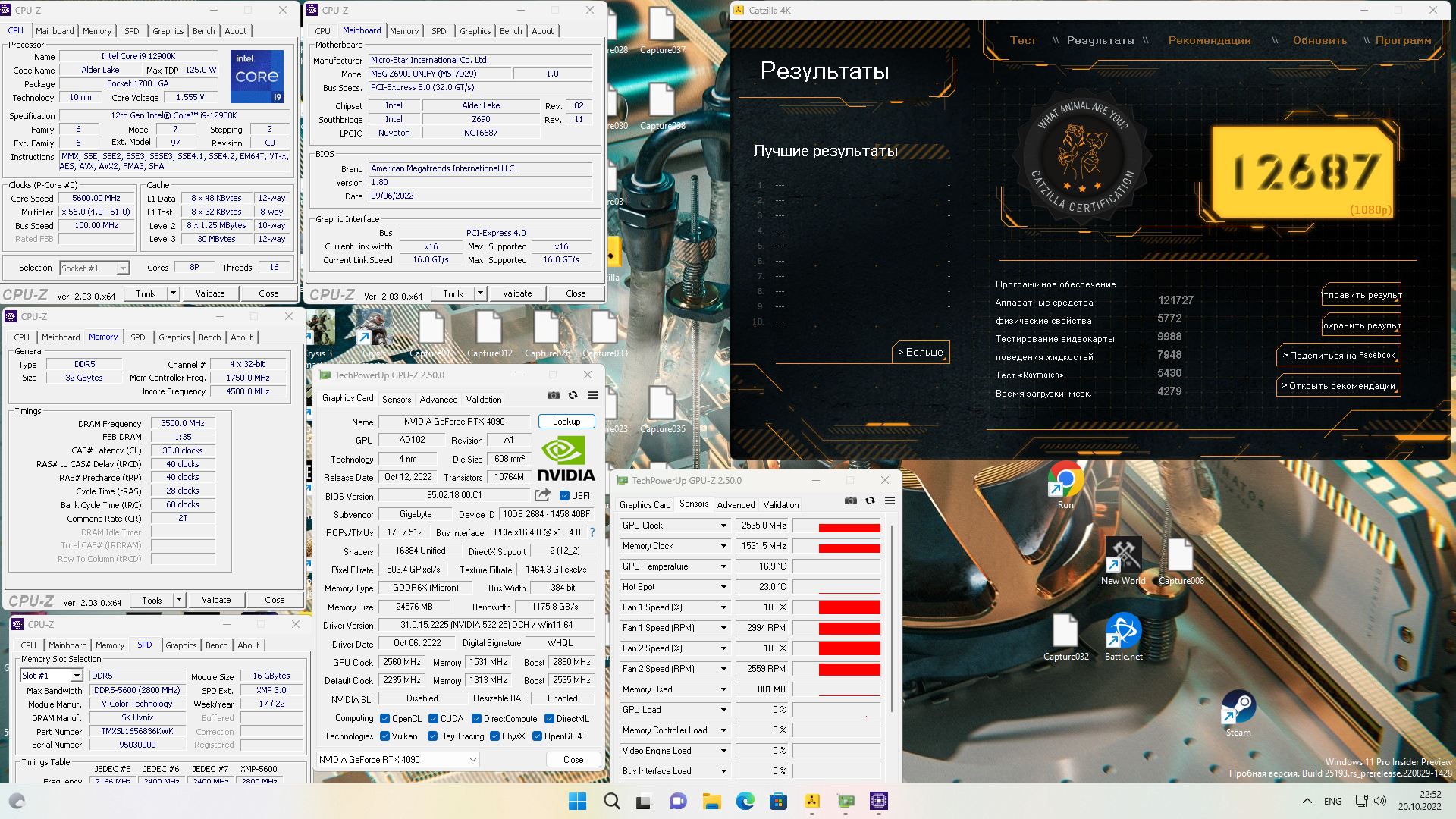Toggle the DirectCompute checkbox
This screenshot has height=819, width=1456.
coord(476,719)
